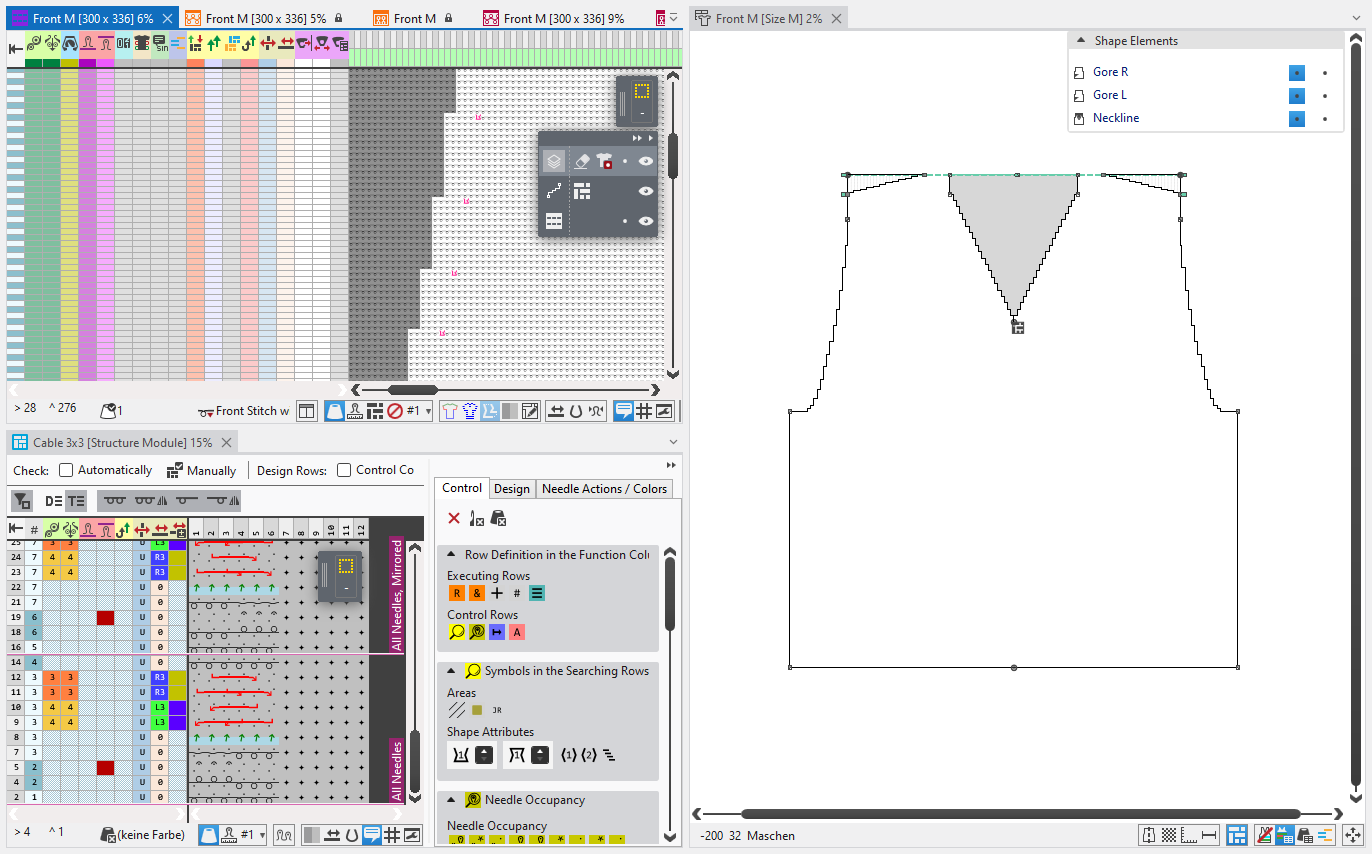Toggle eye visibility of top layer row
Image resolution: width=1372 pixels, height=854 pixels.
[646, 161]
